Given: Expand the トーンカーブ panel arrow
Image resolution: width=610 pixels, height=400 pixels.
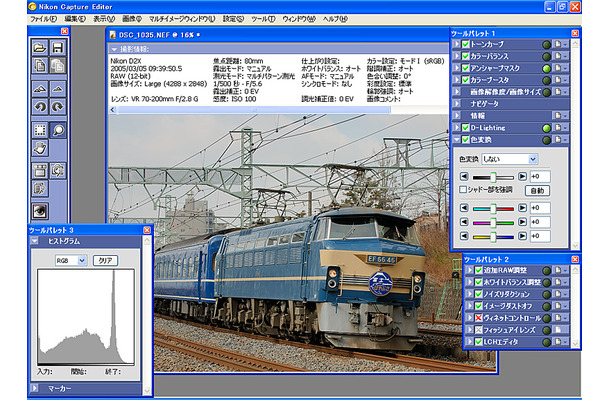Looking at the screenshot, I should (x=456, y=44).
